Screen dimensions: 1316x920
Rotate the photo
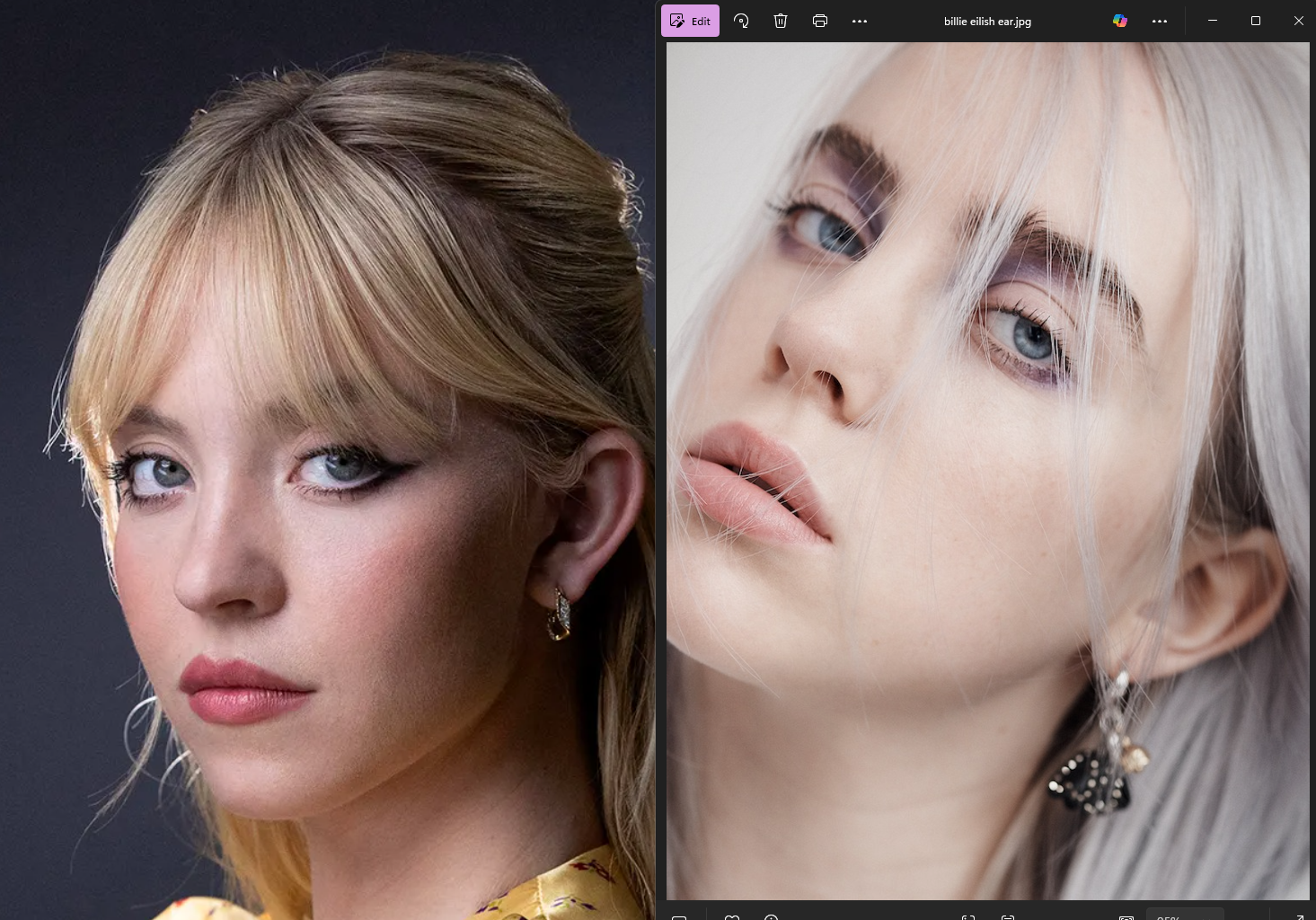740,21
